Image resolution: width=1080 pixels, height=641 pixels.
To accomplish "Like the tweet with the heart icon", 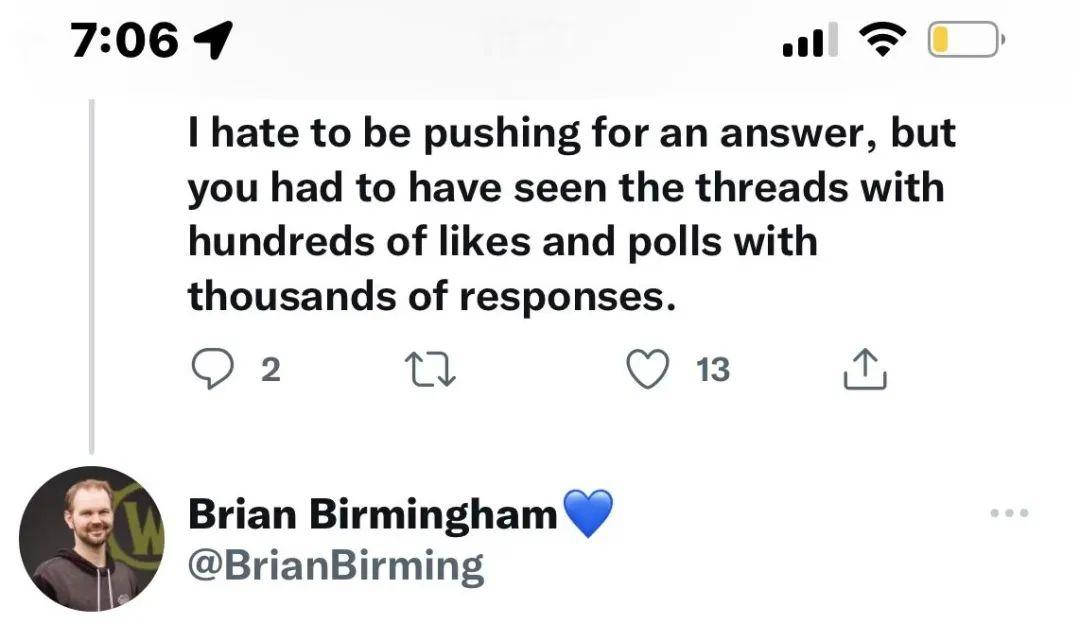I will click(x=647, y=371).
